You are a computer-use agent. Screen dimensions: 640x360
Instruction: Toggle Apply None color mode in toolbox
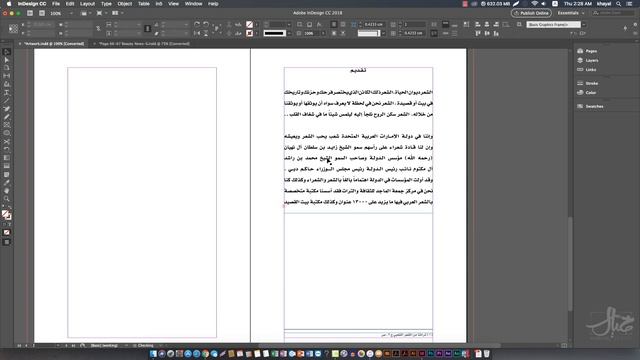(7, 232)
